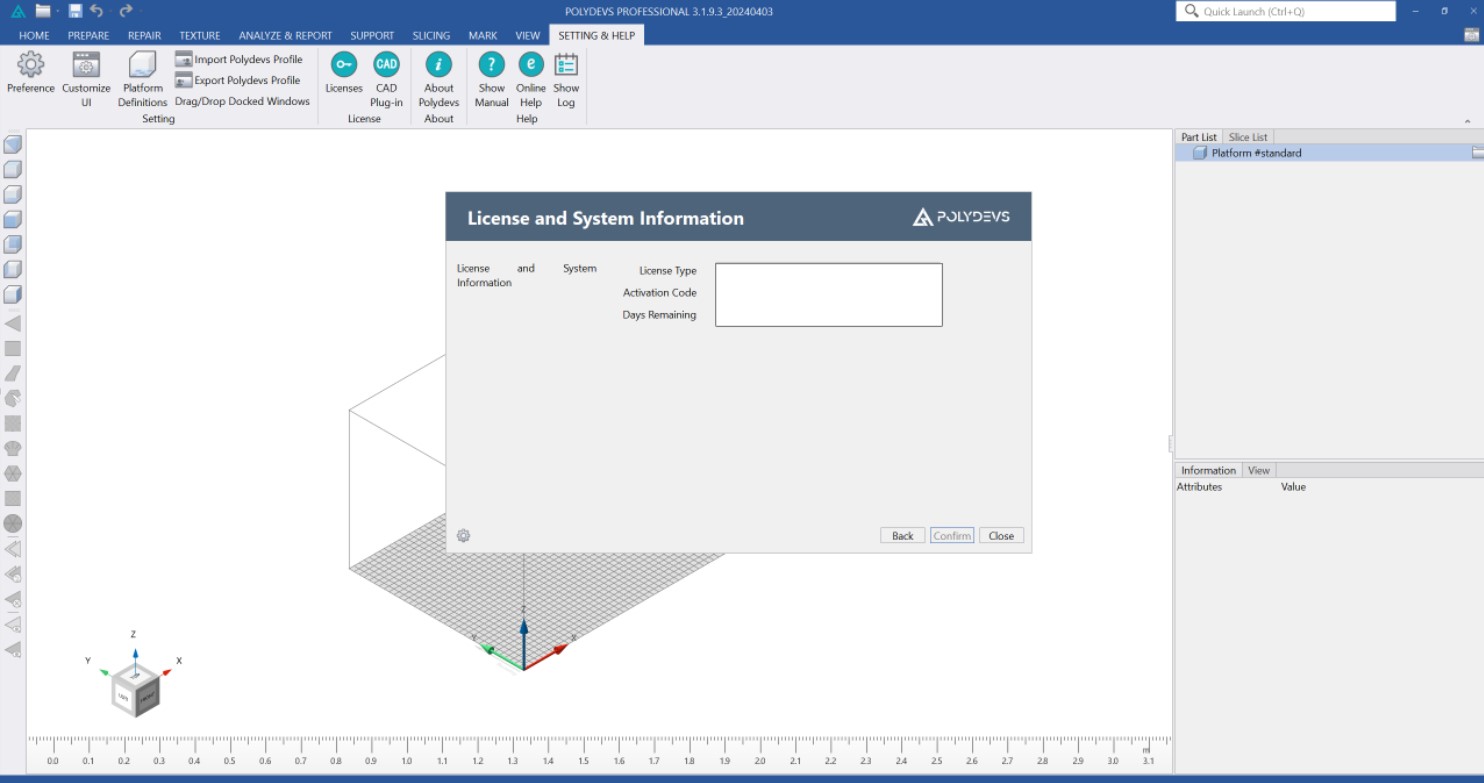Image resolution: width=1484 pixels, height=783 pixels.
Task: Click the Close button in license dialog
Action: click(x=1001, y=536)
